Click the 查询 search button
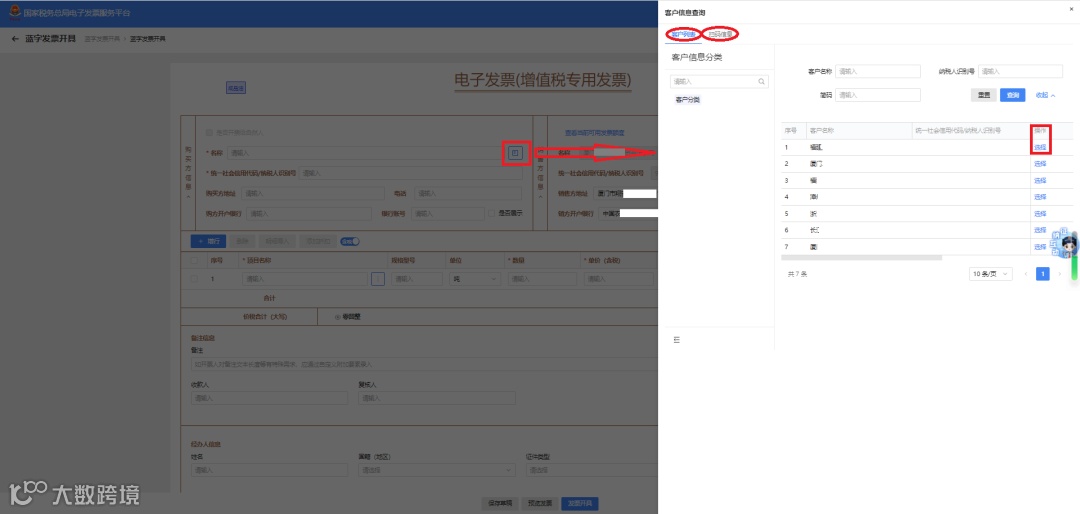Screen dimensions: 1080x514 (1012, 96)
